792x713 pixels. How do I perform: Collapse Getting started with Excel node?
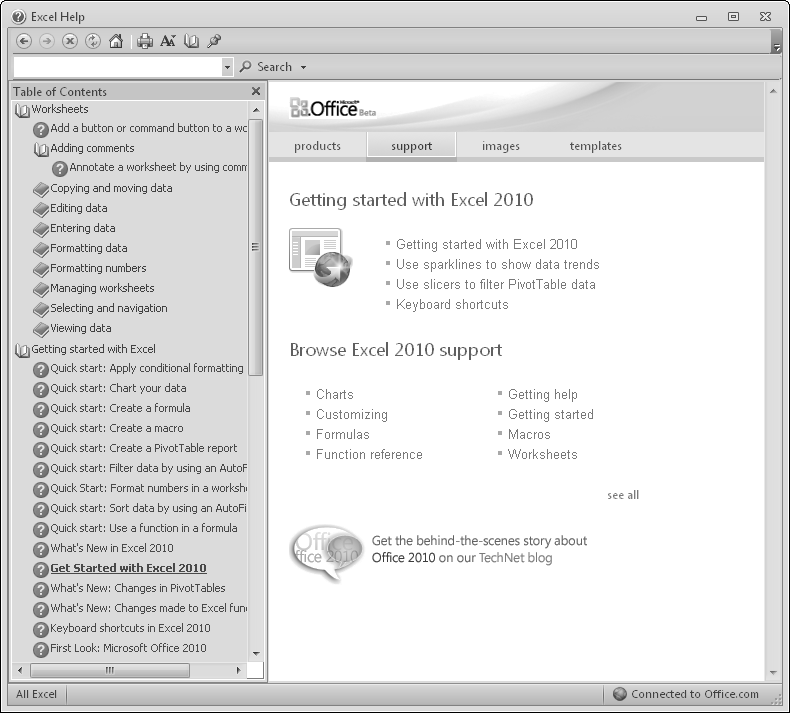[22, 350]
